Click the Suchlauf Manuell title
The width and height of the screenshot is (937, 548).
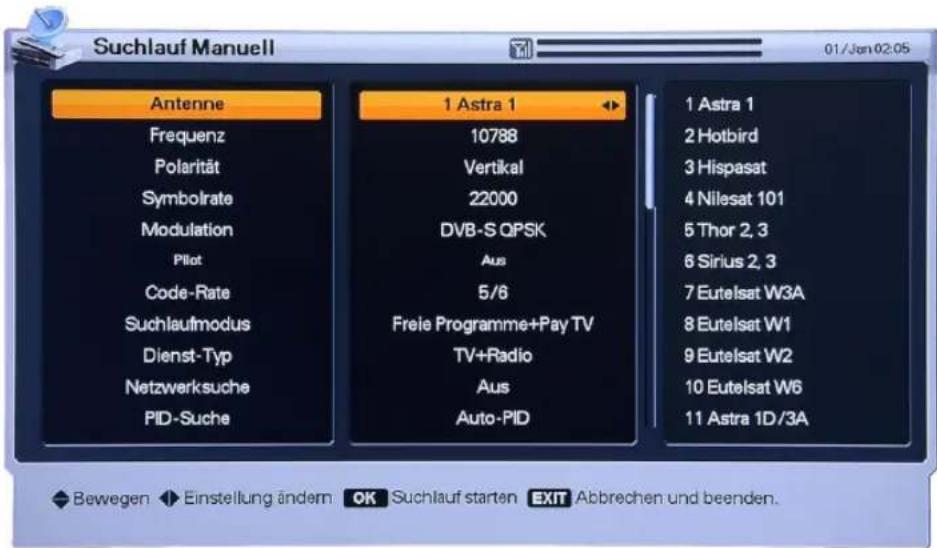click(x=183, y=47)
